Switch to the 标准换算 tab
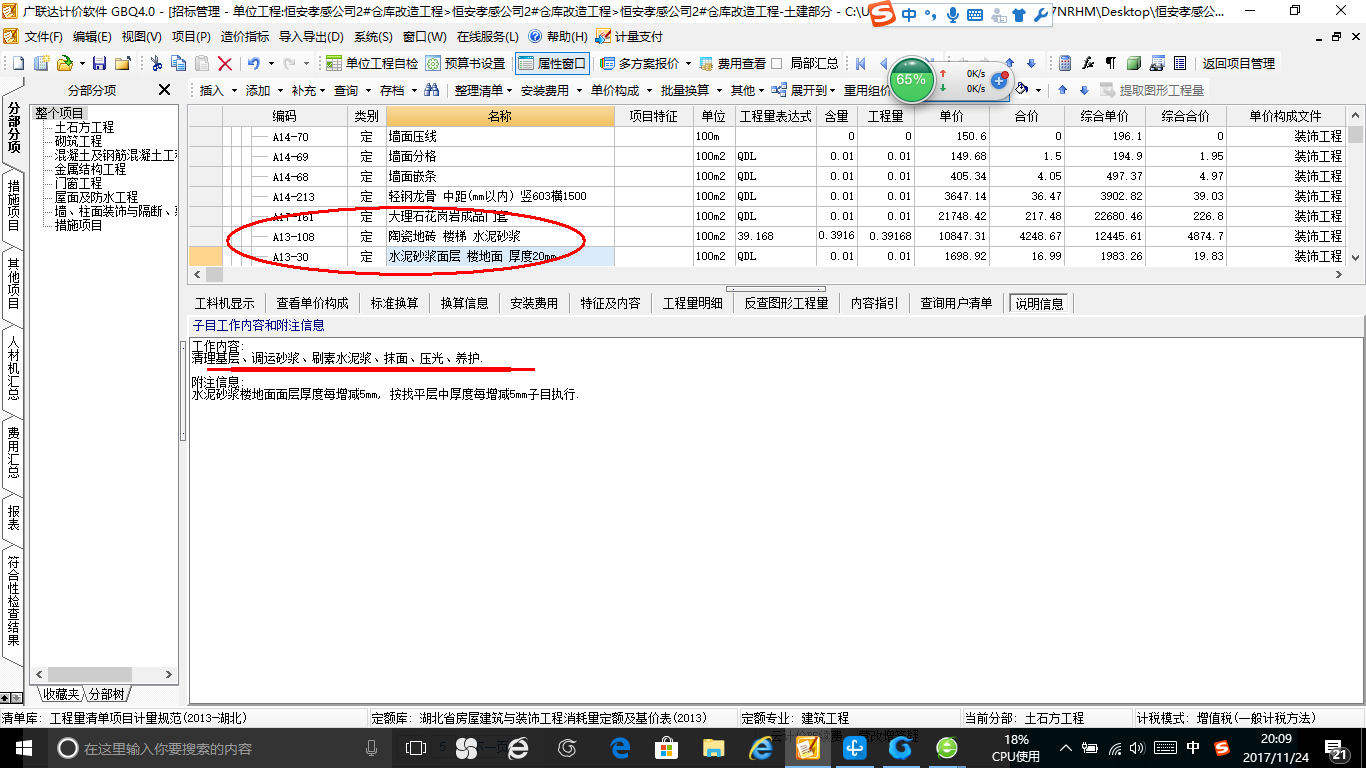The height and width of the screenshot is (768, 1366). (394, 303)
